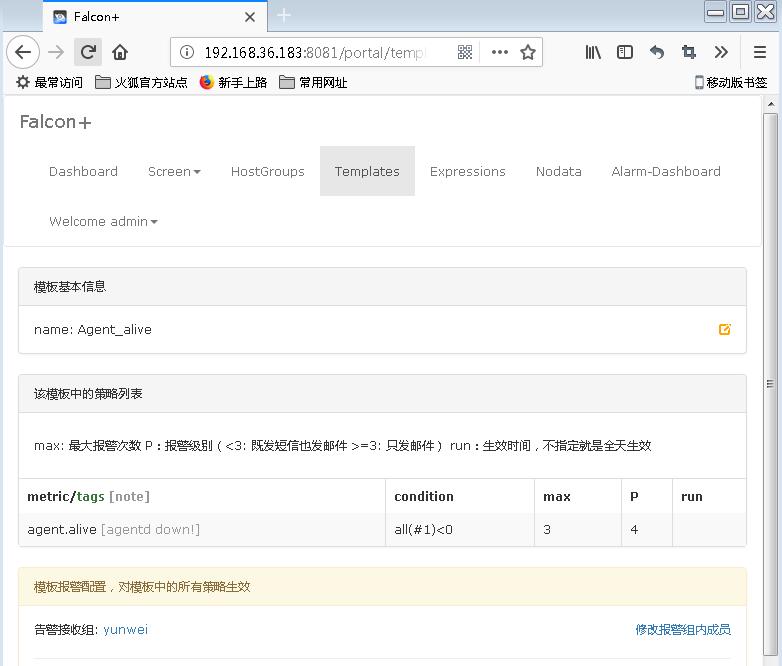Screen dimensions: 782x666
Task: Reload the page with refresh button
Action: pos(88,52)
